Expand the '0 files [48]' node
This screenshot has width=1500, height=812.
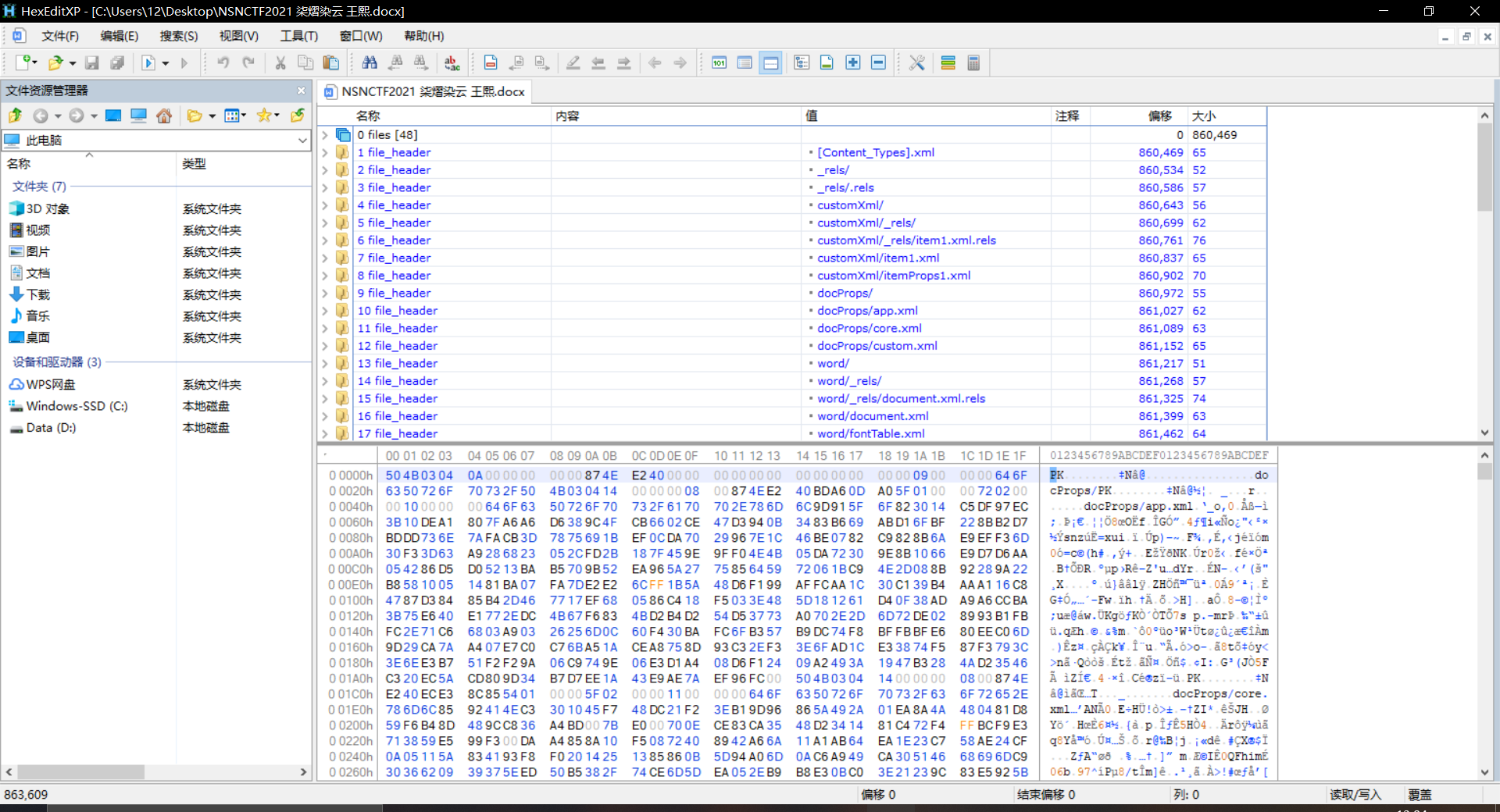click(x=325, y=135)
